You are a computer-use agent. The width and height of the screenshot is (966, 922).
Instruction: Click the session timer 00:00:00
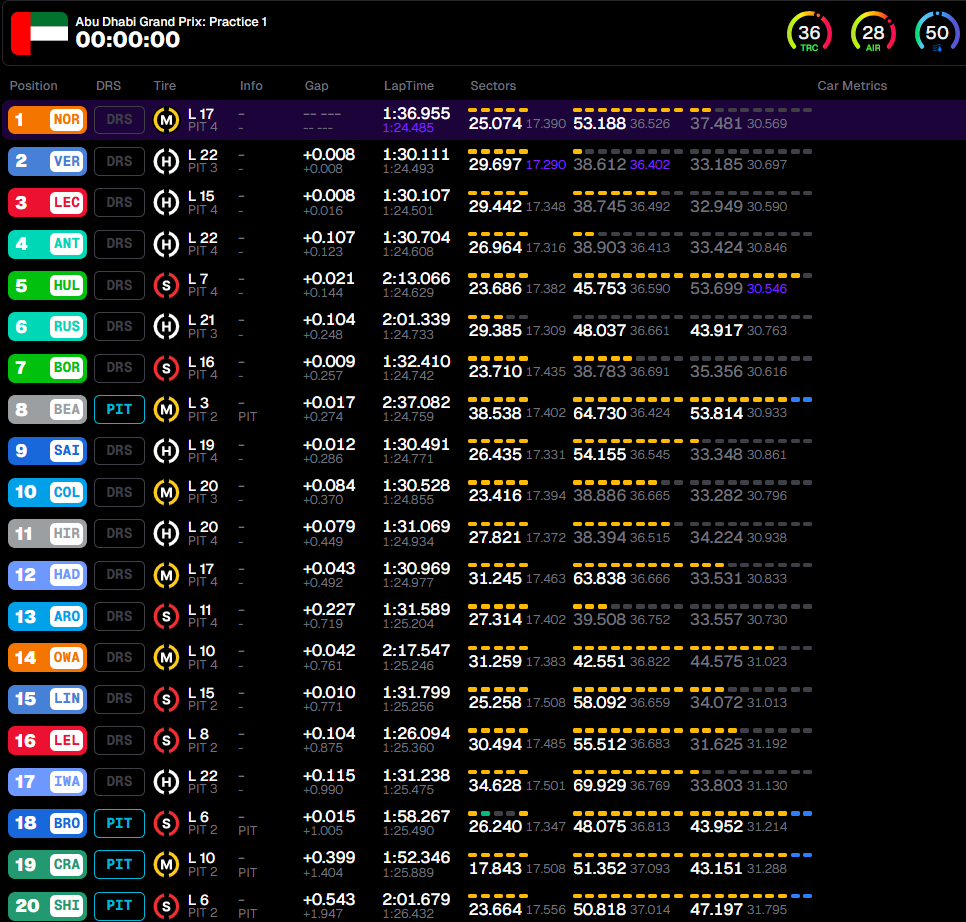coord(128,40)
